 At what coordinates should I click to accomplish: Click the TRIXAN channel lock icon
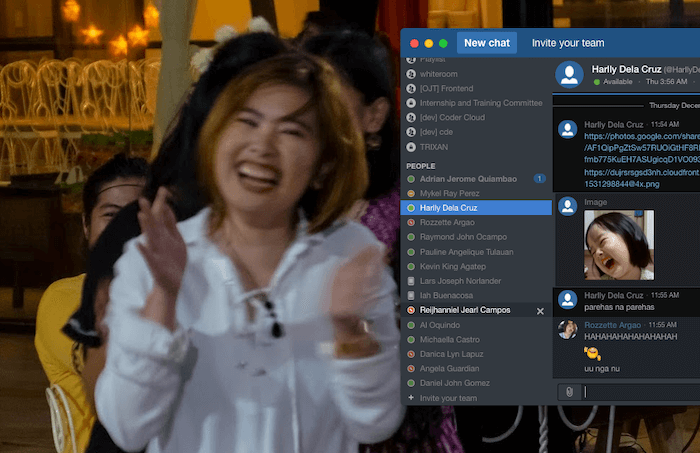click(x=411, y=147)
